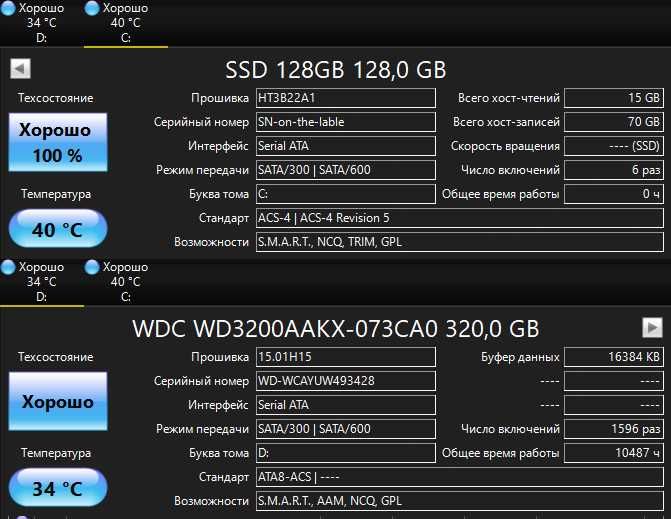Click the 40 °C temperature button in the SSD panel

pos(58,229)
